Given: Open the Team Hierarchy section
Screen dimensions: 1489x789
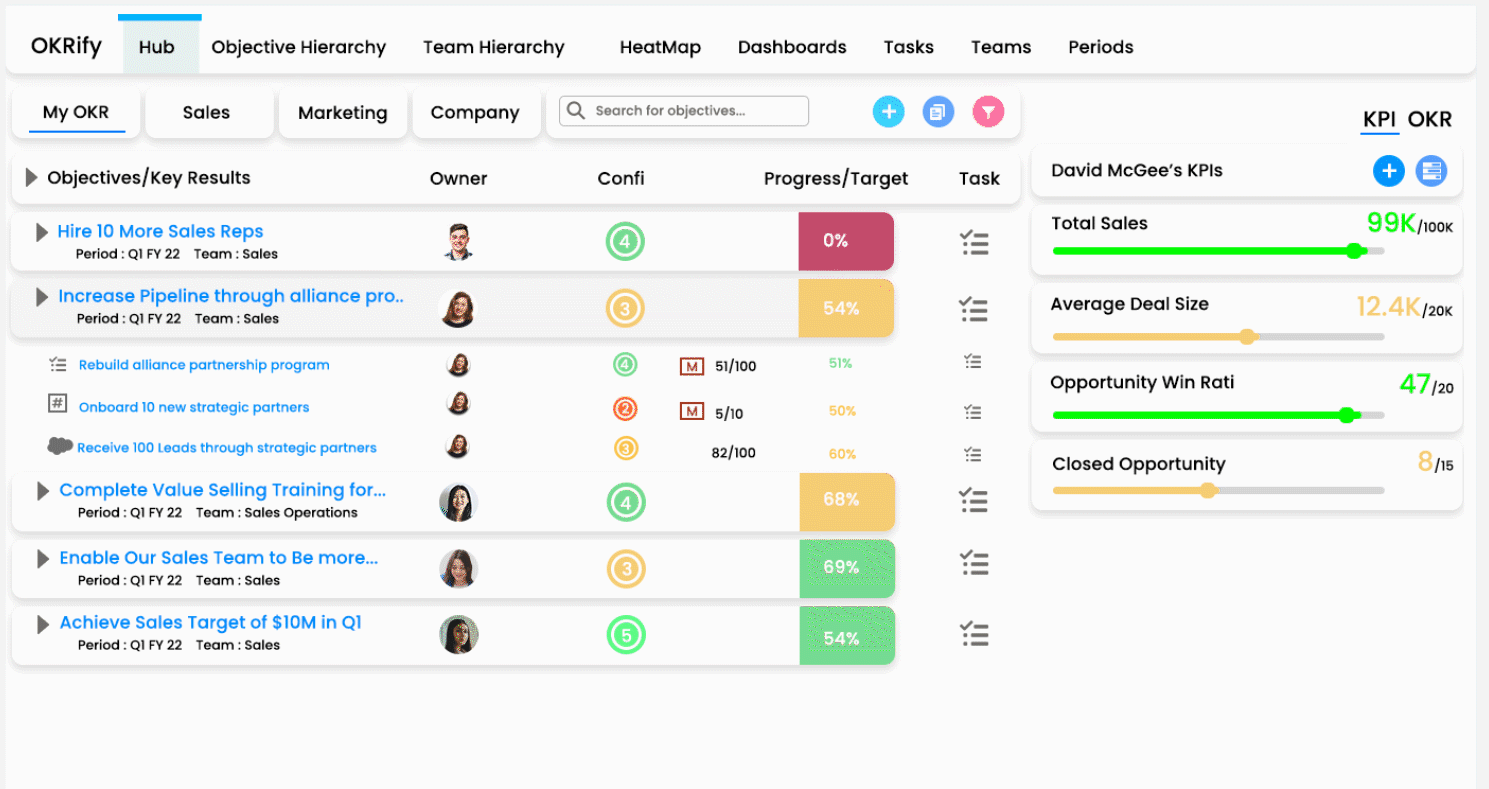Looking at the screenshot, I should pos(493,47).
